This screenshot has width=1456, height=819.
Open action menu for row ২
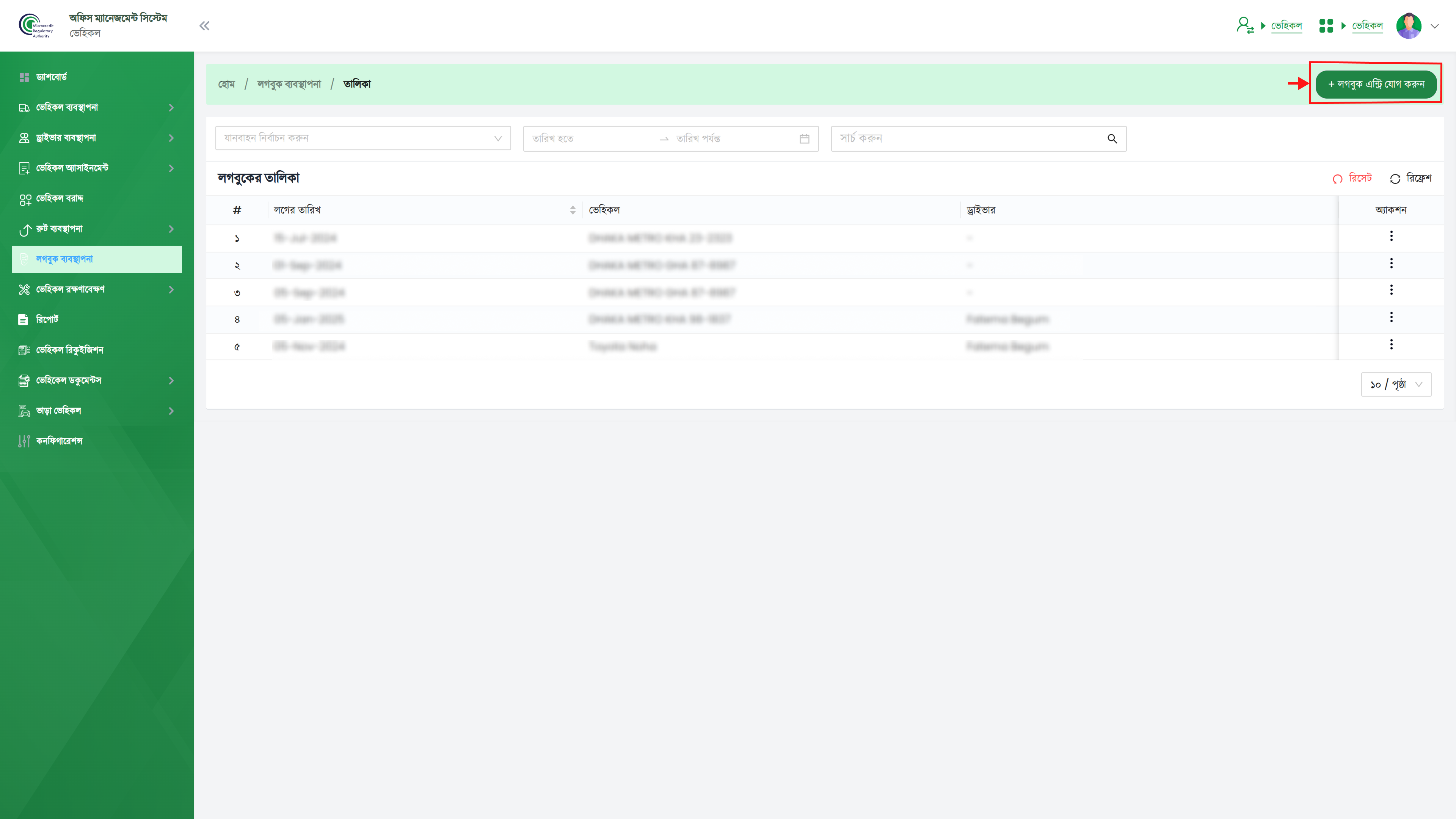(x=1391, y=264)
